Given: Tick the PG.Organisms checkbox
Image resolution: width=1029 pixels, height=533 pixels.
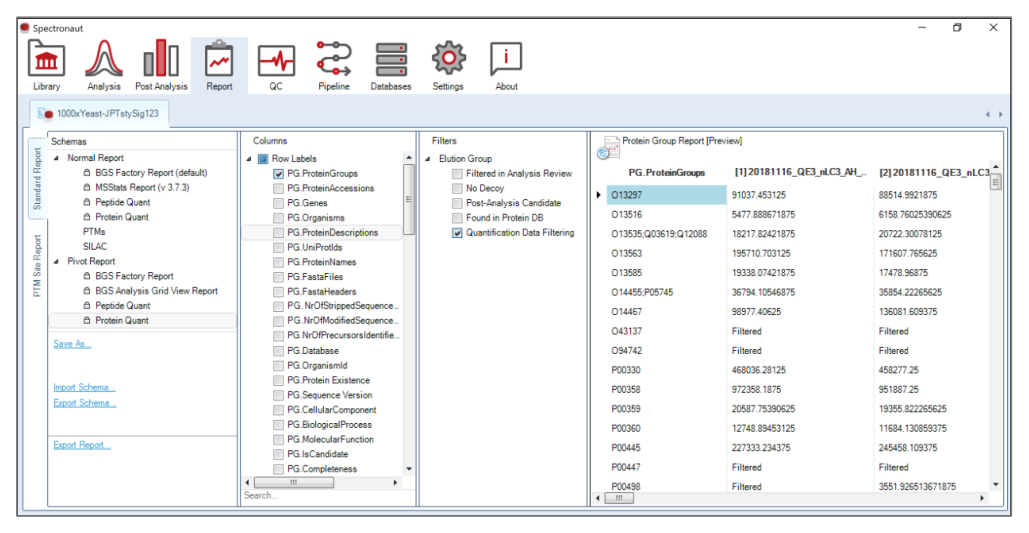Looking at the screenshot, I should pos(279,218).
